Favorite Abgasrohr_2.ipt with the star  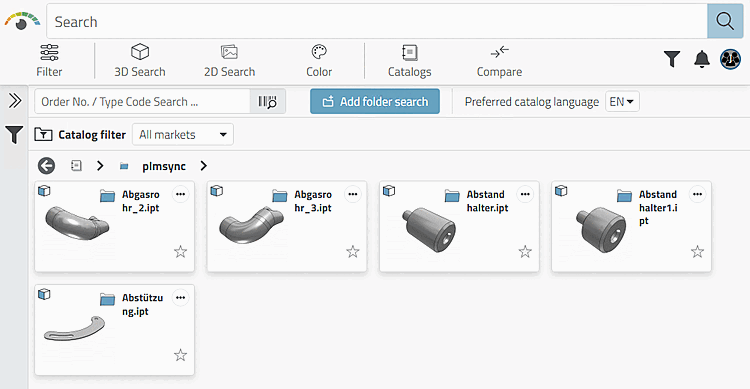click(180, 252)
